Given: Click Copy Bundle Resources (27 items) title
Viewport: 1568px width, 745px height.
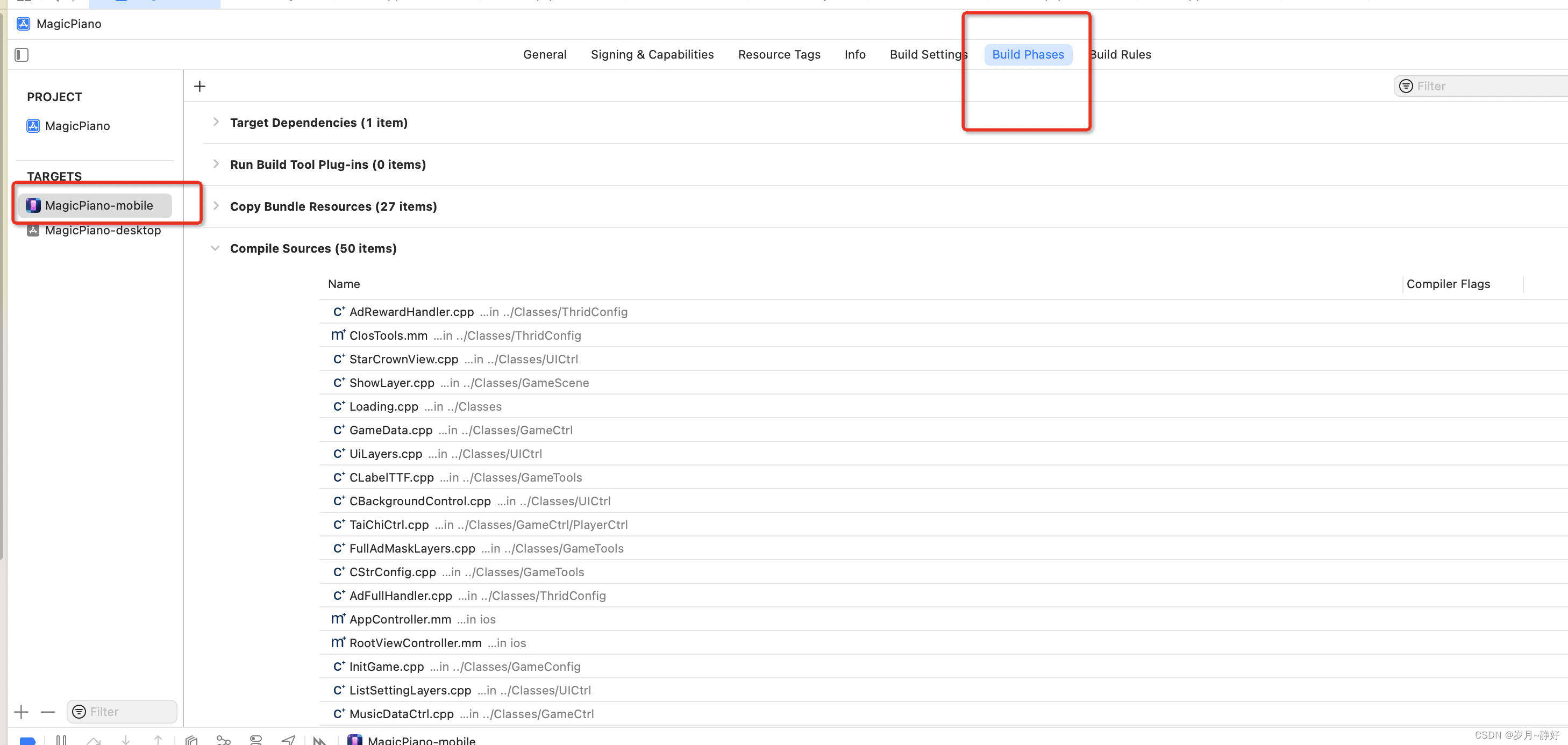Looking at the screenshot, I should click(333, 206).
